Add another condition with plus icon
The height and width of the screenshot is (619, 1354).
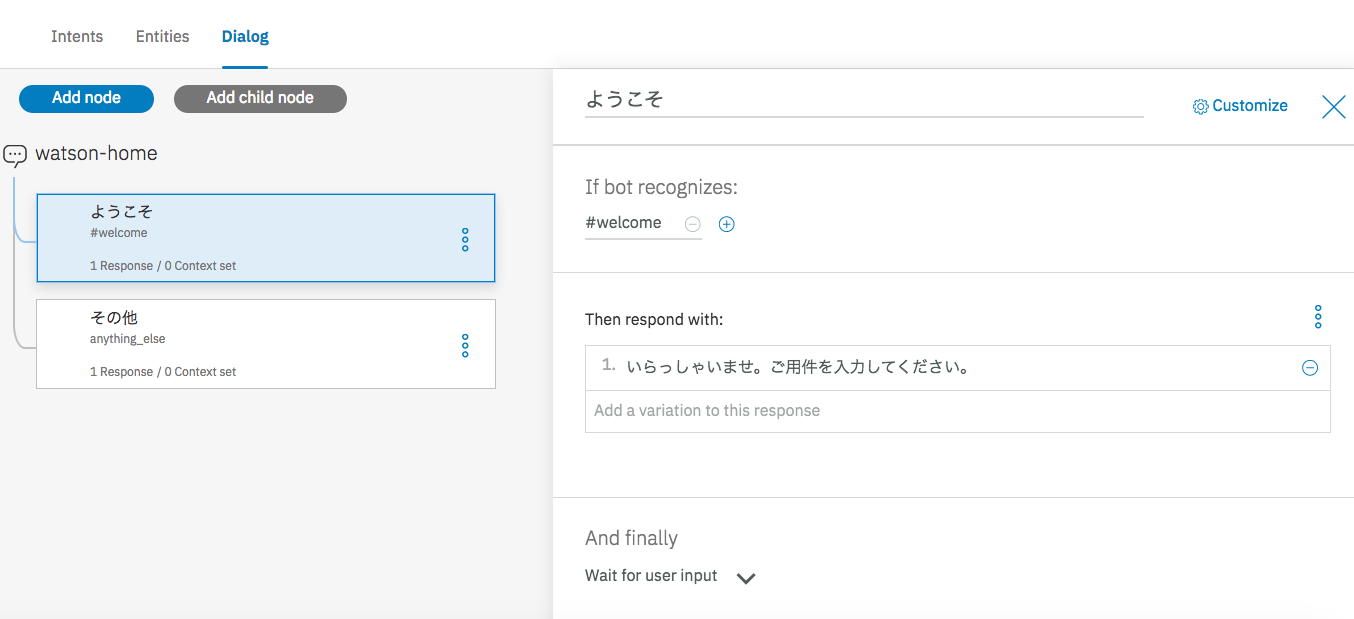pyautogui.click(x=727, y=224)
